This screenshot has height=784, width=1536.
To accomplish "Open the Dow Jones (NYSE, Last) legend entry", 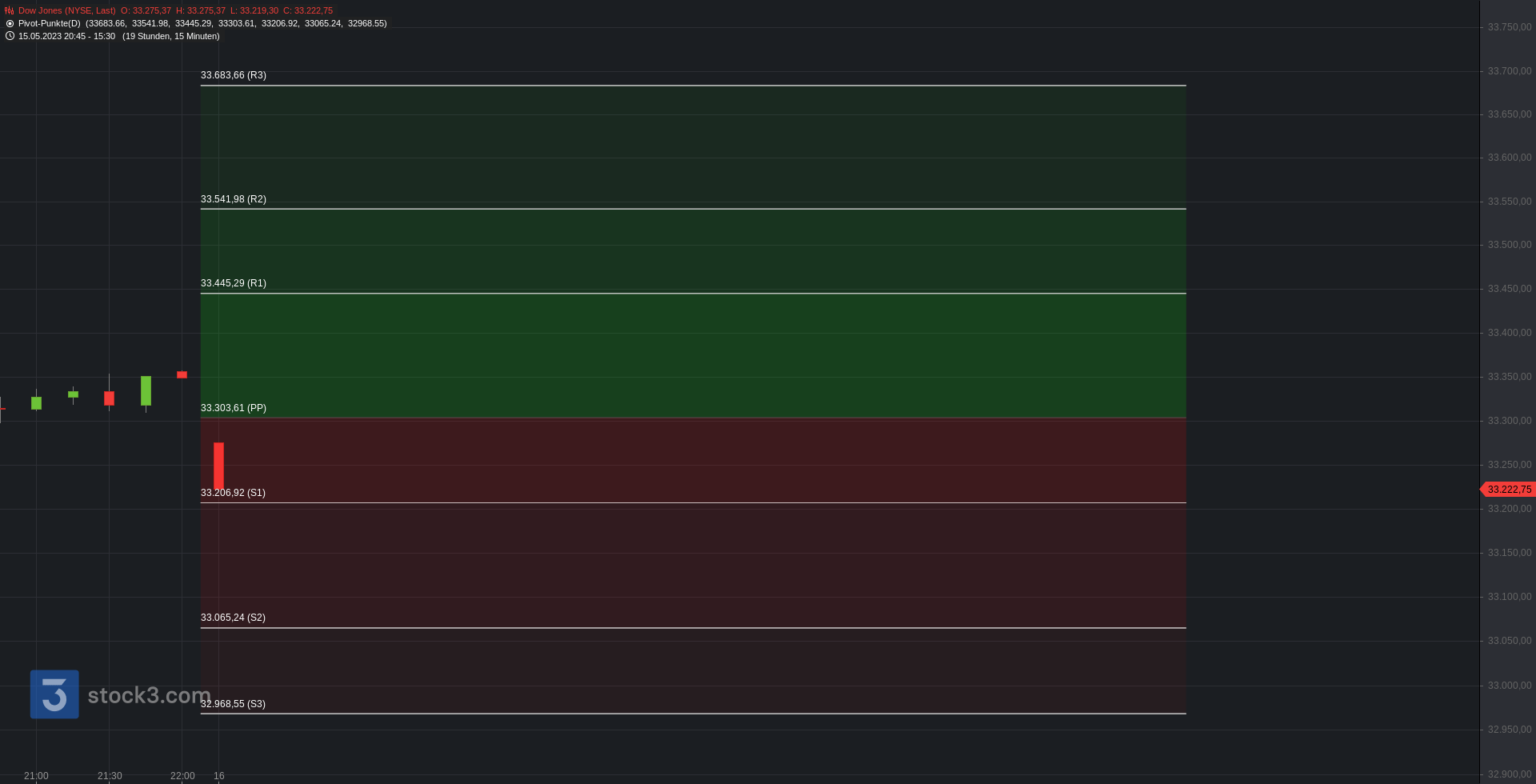I will point(67,11).
